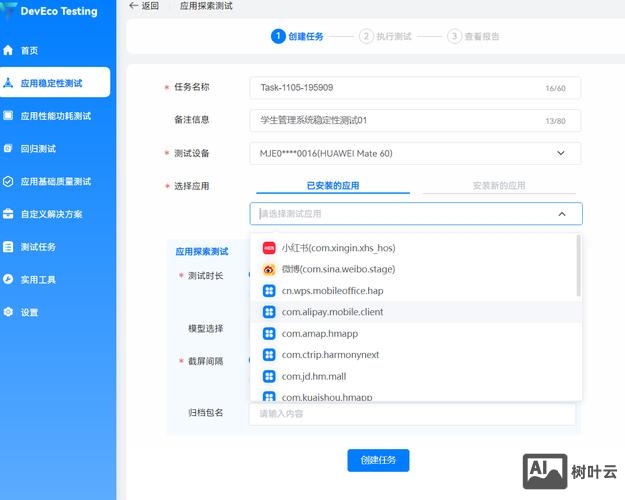
Task: Click step 1 circle 创建任务
Action: pos(278,36)
